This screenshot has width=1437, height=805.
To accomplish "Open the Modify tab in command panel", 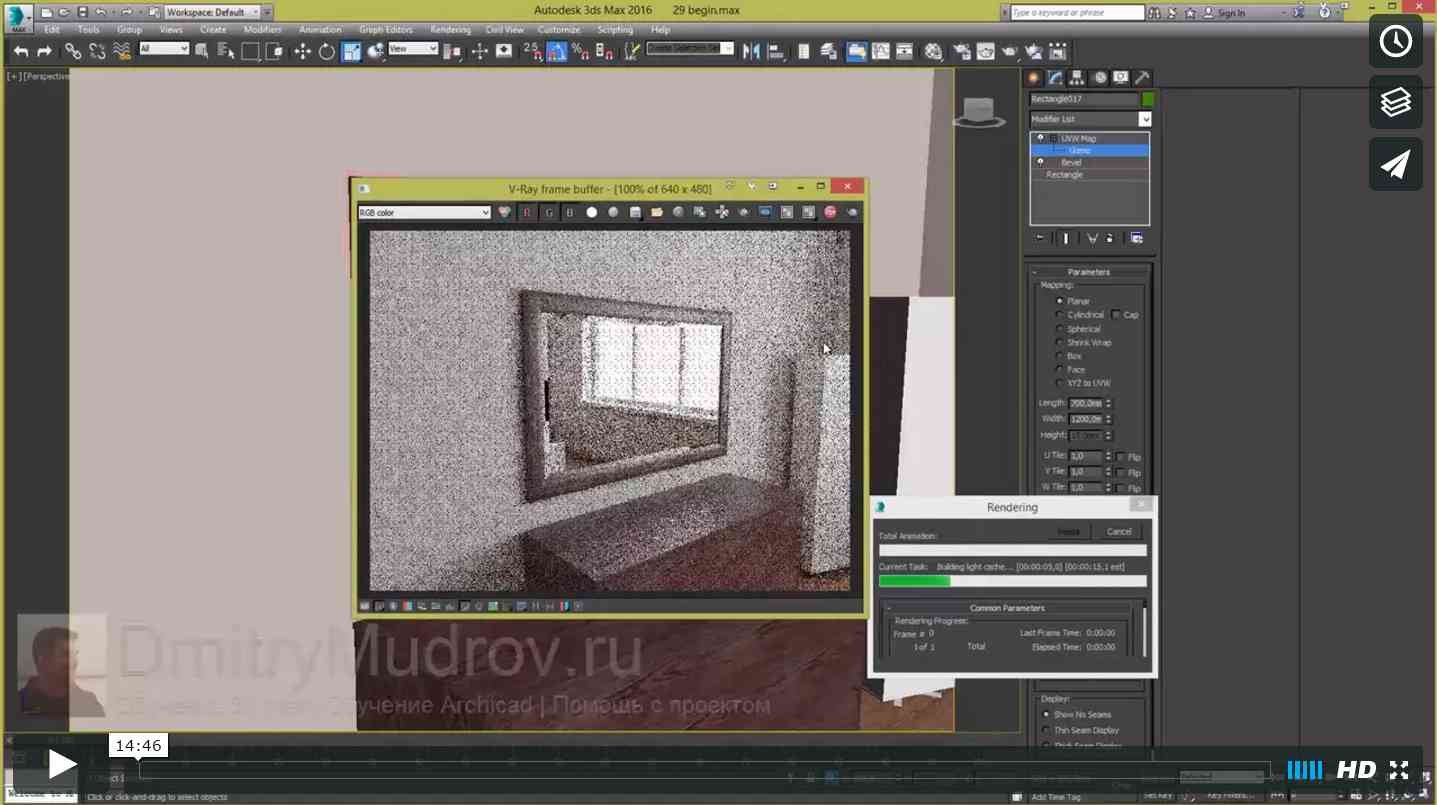I will [1055, 78].
